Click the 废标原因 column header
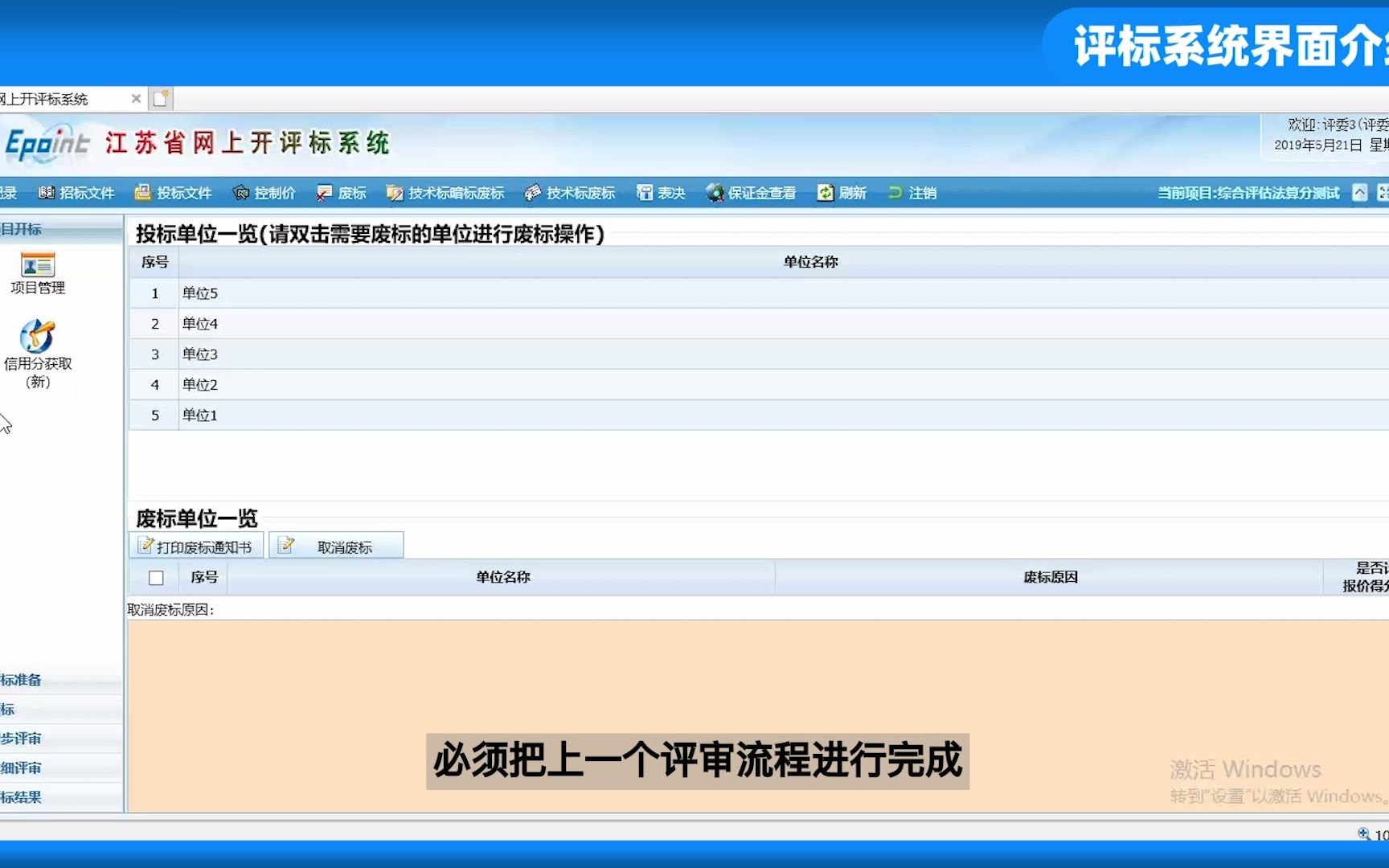 coord(1050,577)
